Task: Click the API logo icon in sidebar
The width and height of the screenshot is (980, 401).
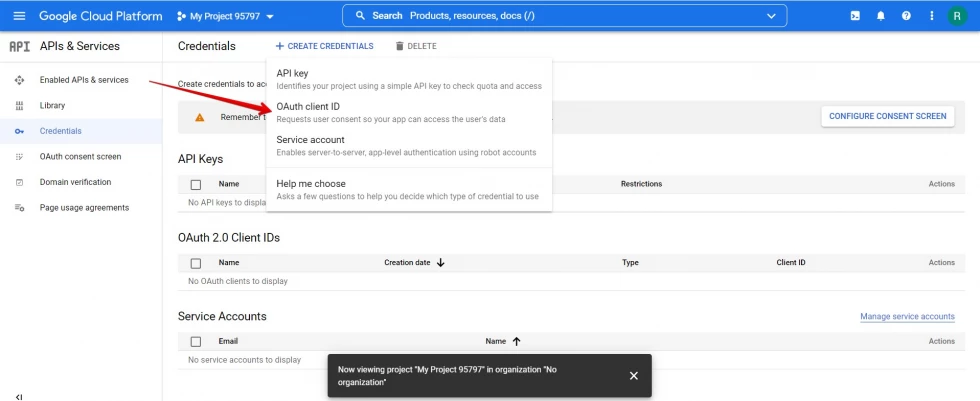Action: pos(19,46)
